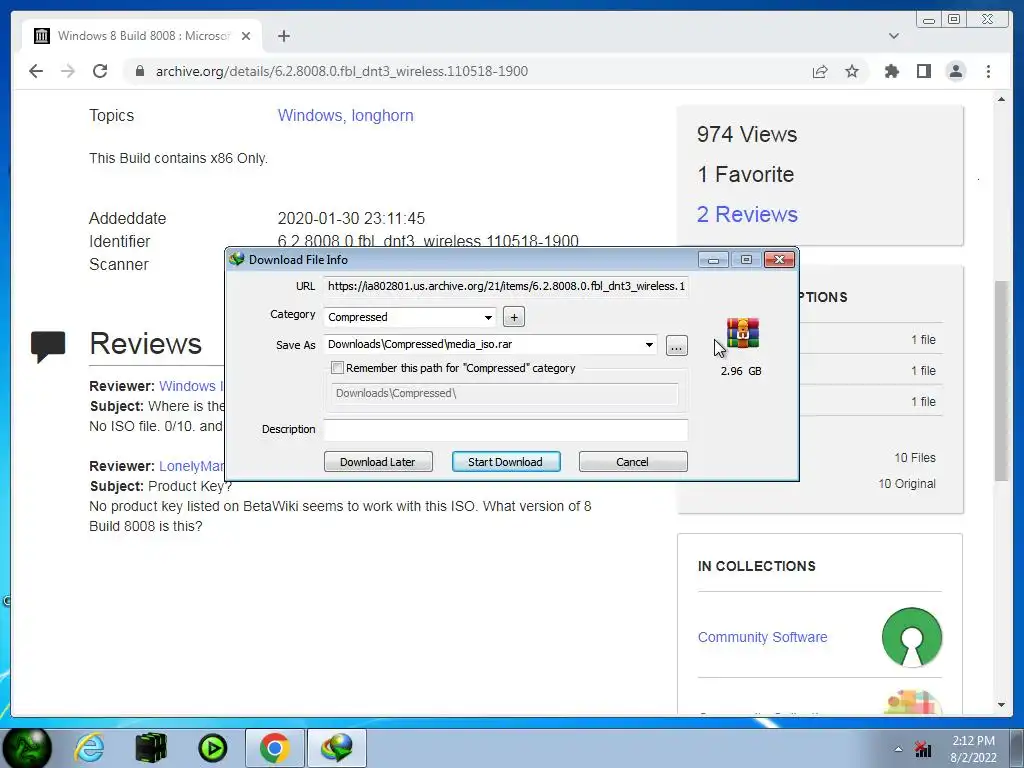The image size is (1024, 768).
Task: Click the Download Later button
Action: (378, 462)
